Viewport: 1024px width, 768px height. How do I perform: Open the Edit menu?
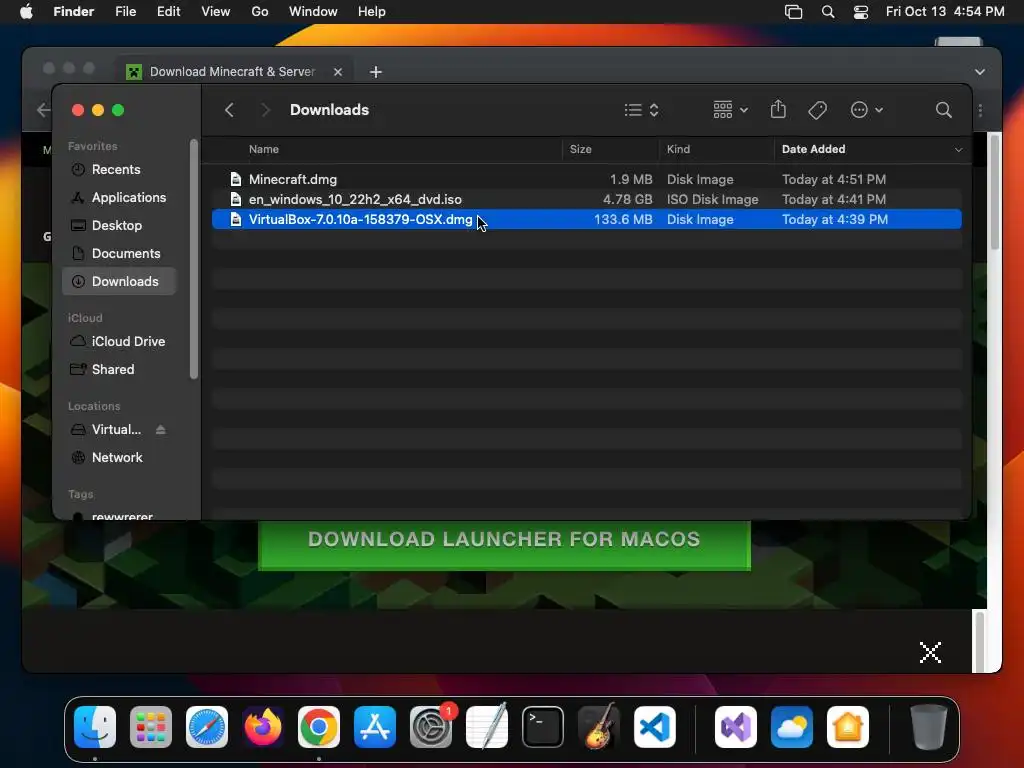pos(168,12)
